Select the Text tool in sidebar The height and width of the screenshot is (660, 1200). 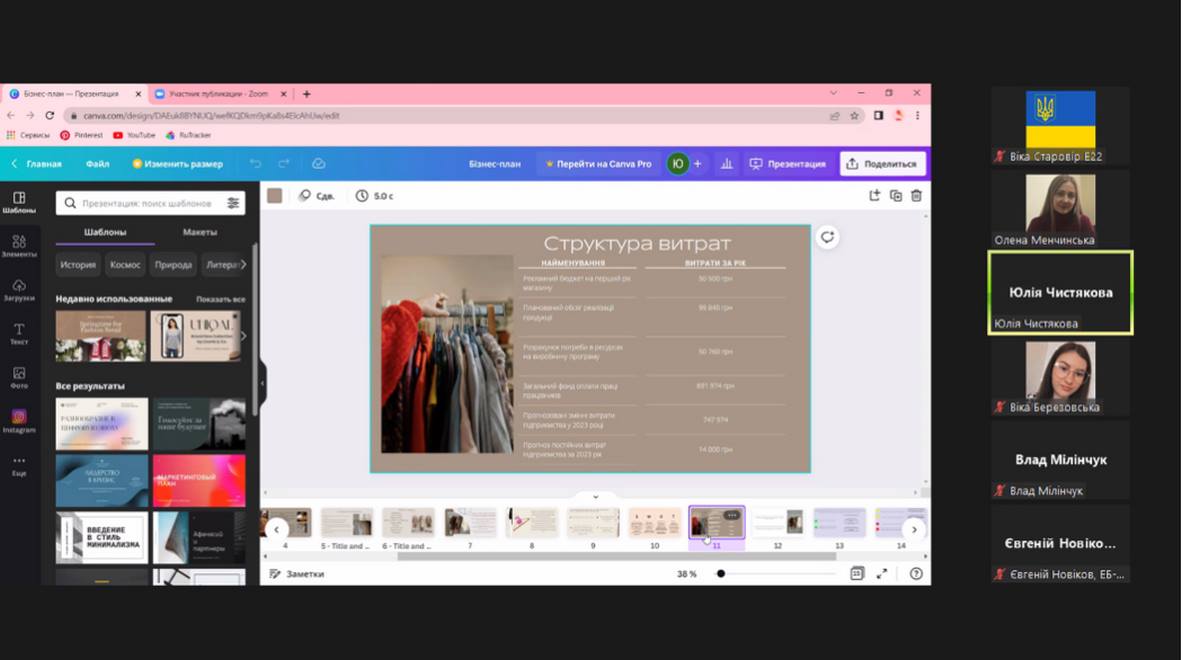pos(19,334)
